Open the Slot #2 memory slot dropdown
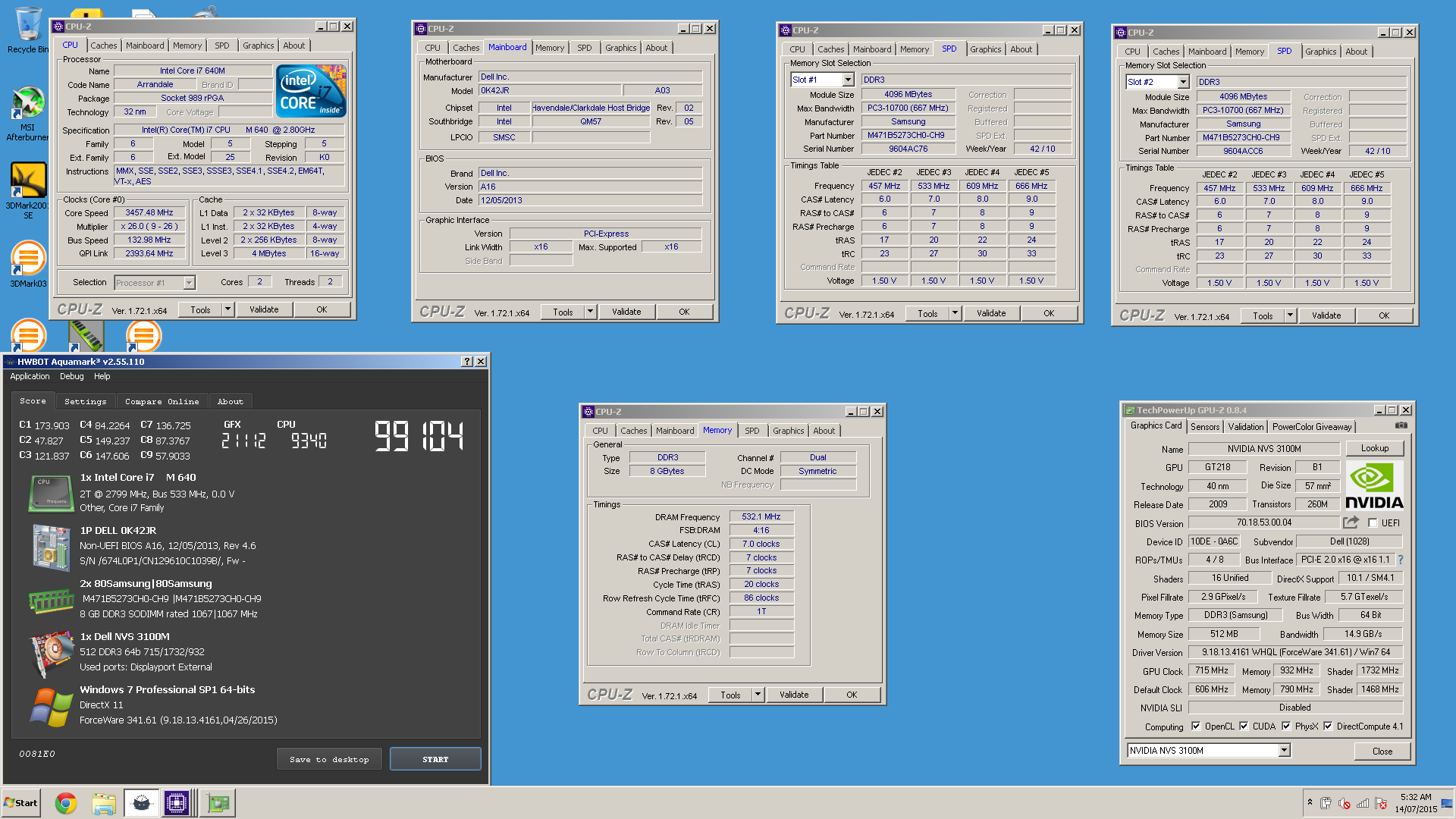 click(1183, 82)
